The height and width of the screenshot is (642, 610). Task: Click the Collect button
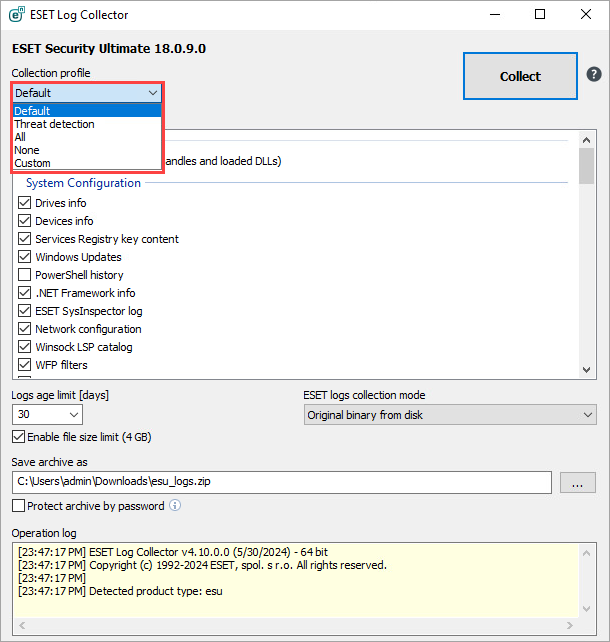tap(520, 76)
